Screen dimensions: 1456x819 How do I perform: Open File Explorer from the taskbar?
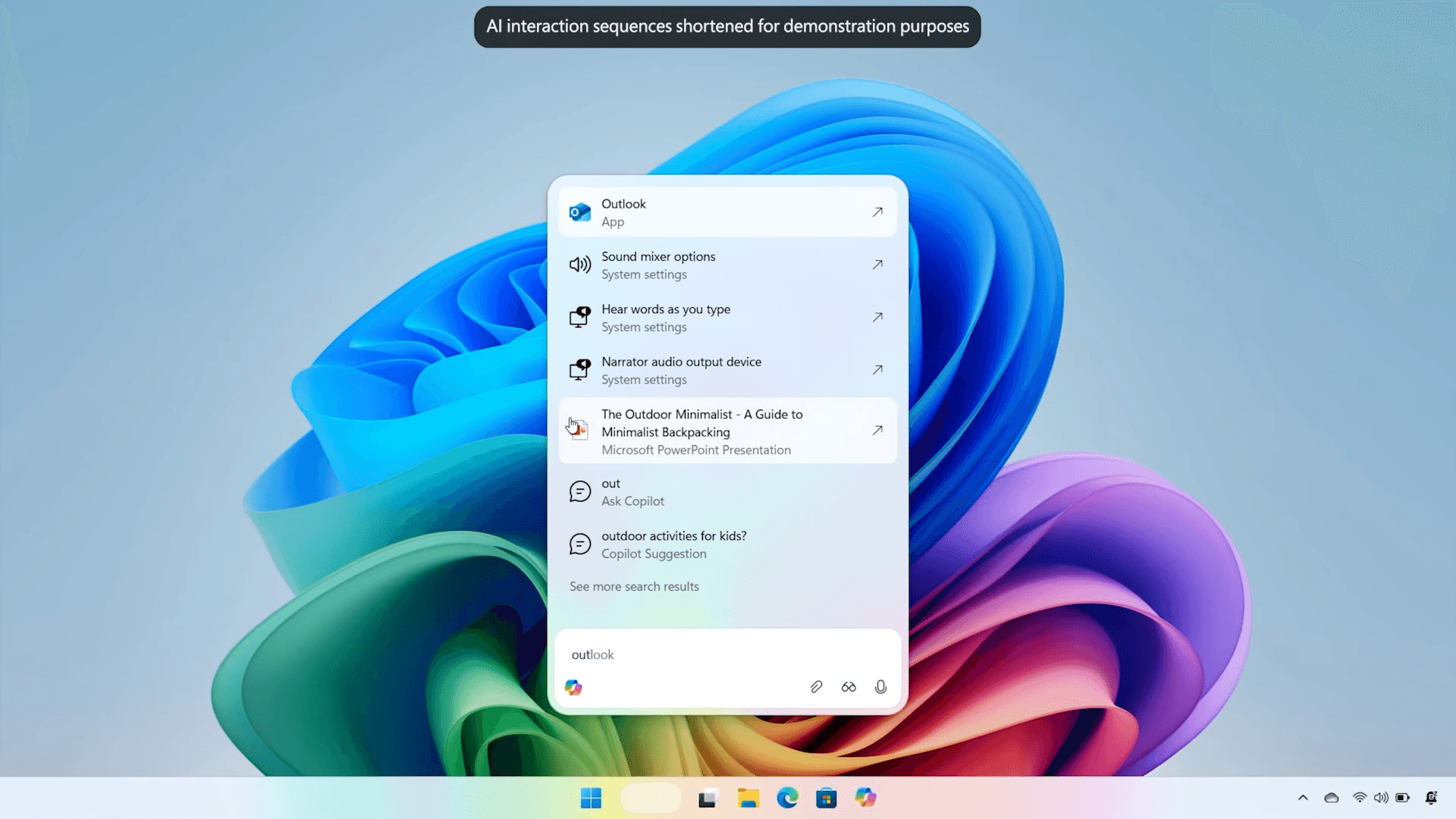pos(748,798)
